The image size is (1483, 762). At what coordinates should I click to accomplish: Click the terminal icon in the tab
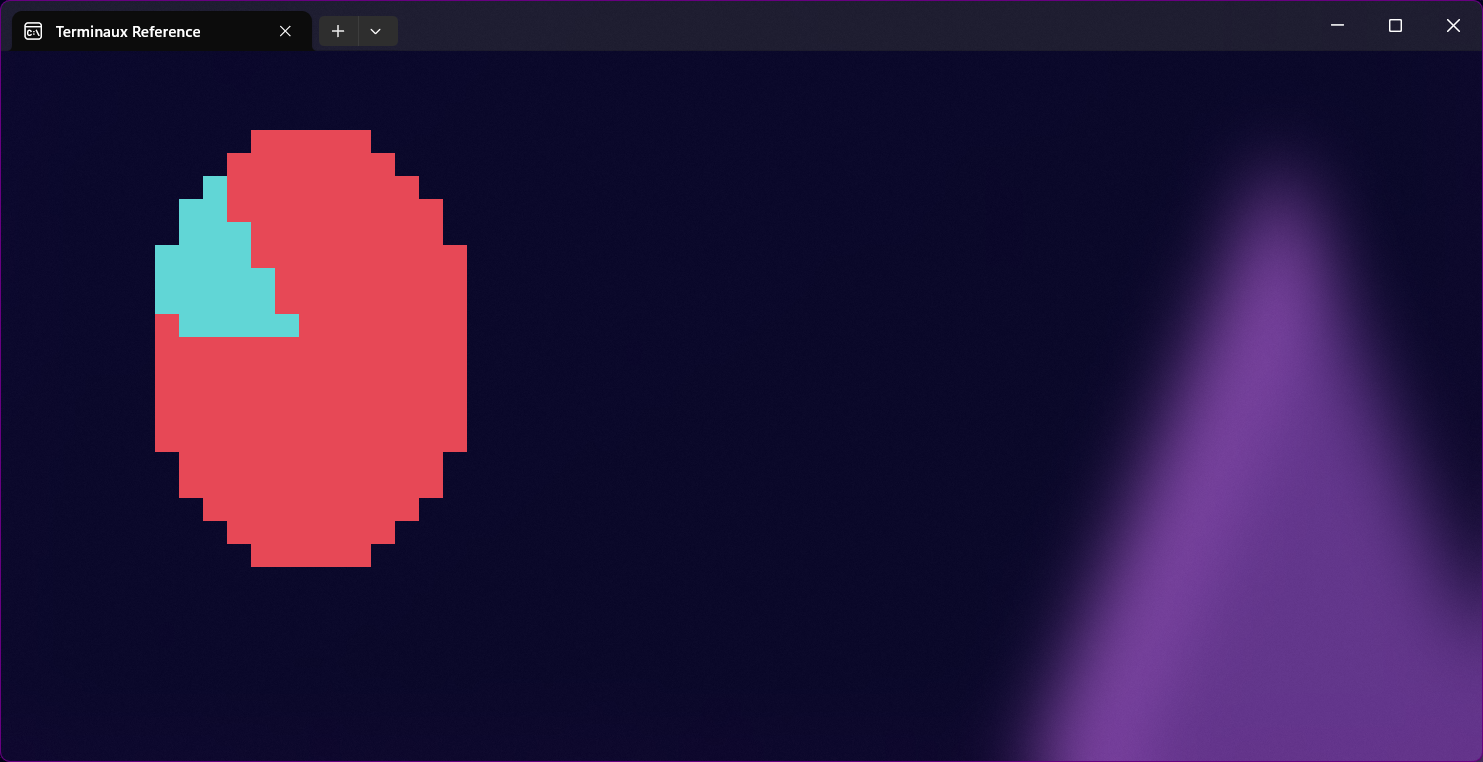(x=33, y=31)
